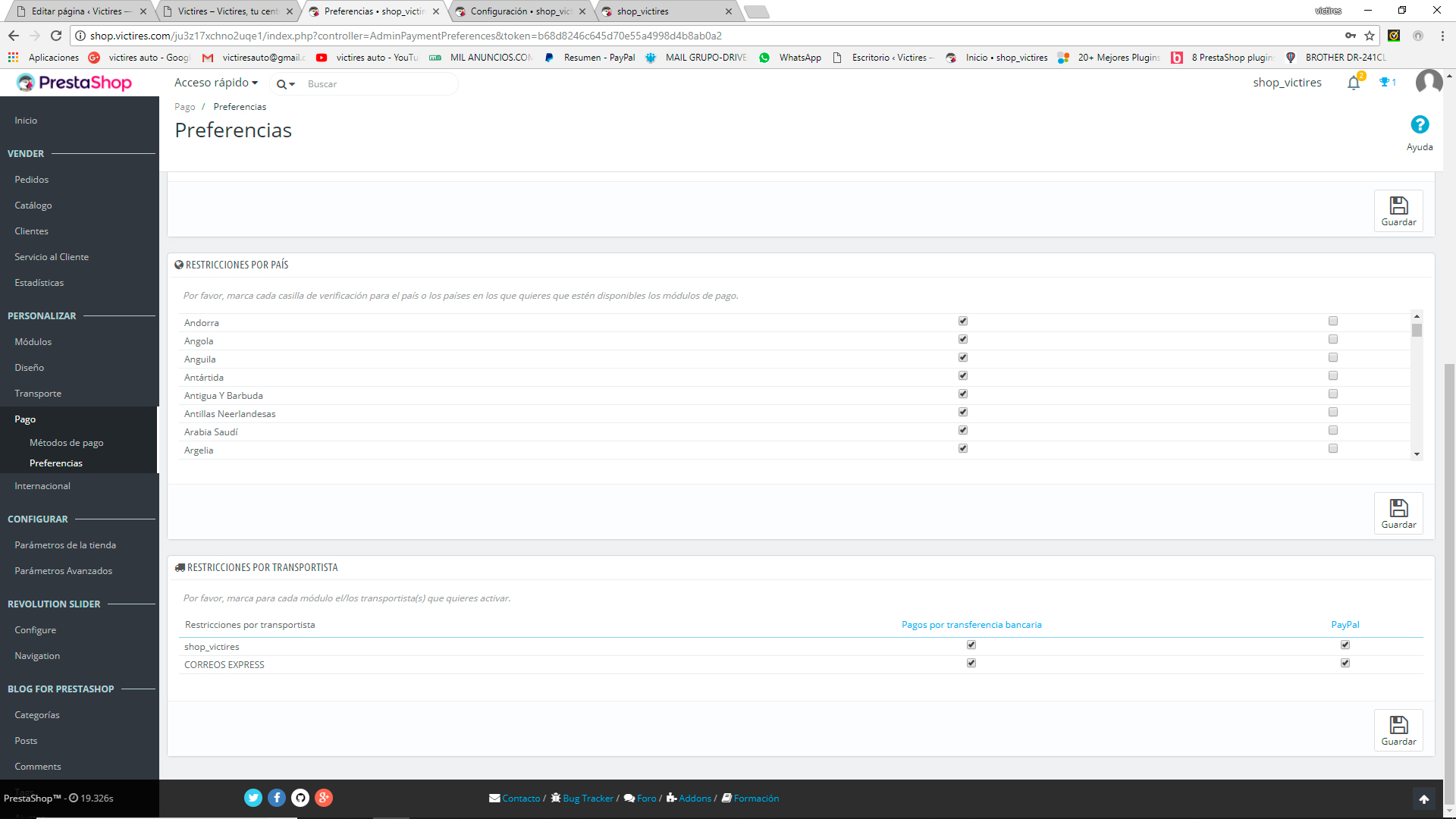Click the scroll-to-top arrow button
The height and width of the screenshot is (819, 1456).
(x=1423, y=799)
